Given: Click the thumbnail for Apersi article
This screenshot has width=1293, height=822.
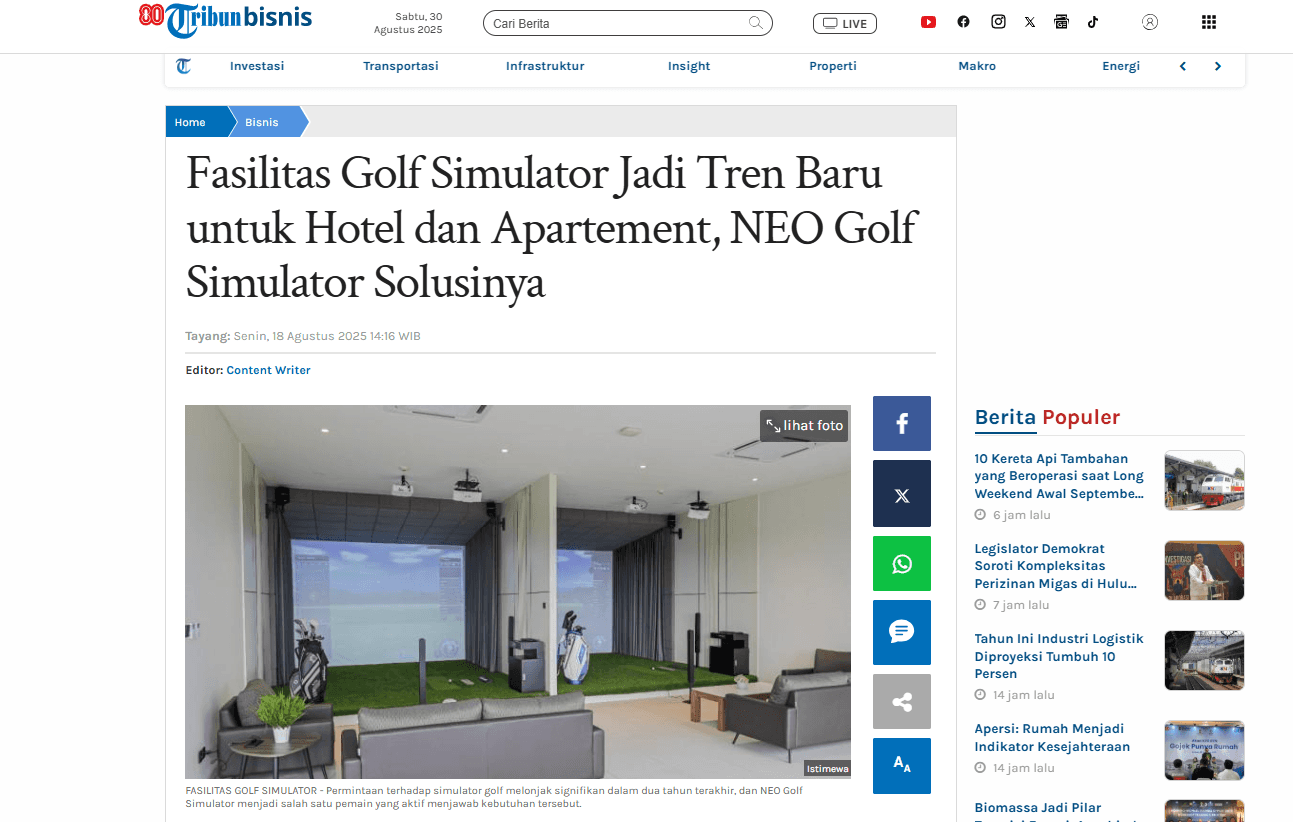Looking at the screenshot, I should pos(1205,750).
